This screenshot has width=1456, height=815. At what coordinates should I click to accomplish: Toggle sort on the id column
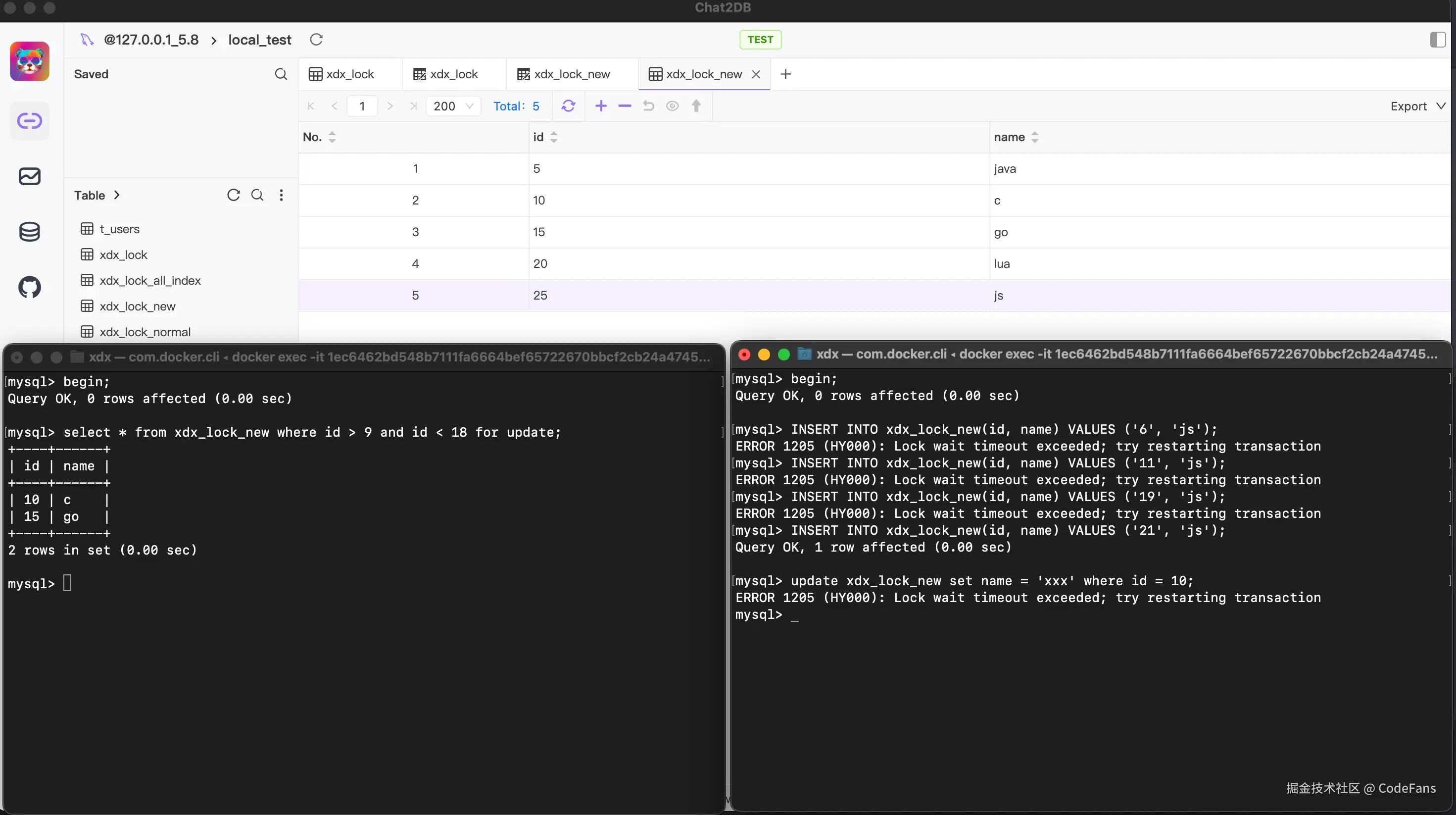click(553, 137)
